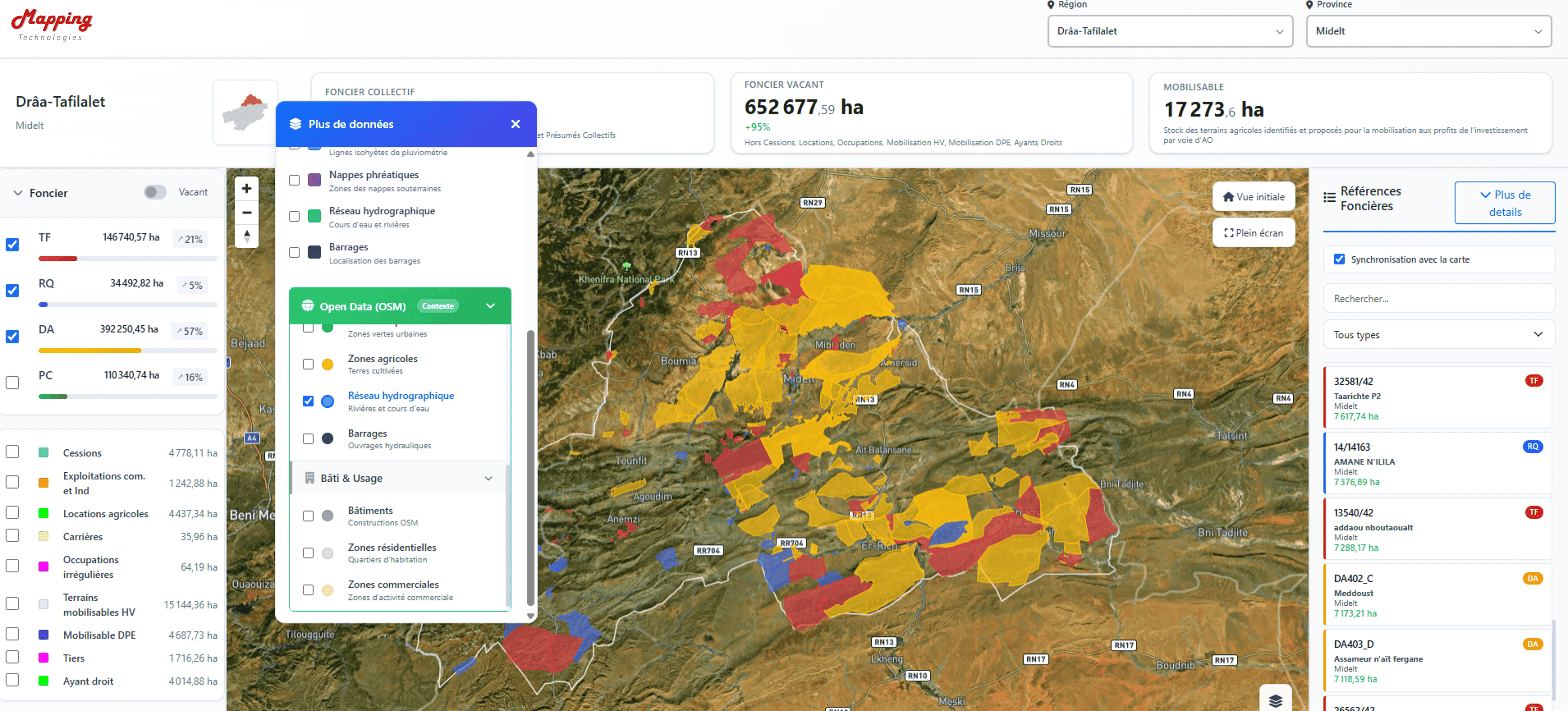This screenshot has width=1568, height=711.
Task: Collapse the Open Data (OSM) header
Action: coord(491,305)
